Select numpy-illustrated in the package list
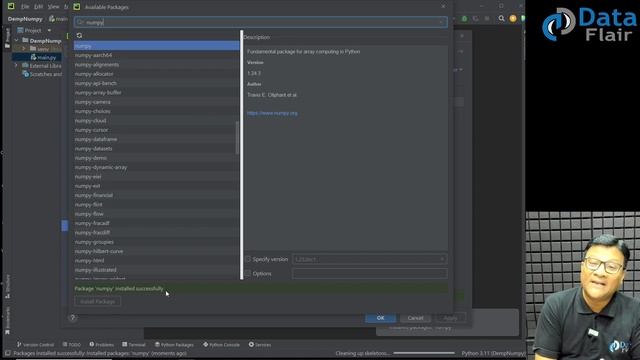This screenshot has width=640, height=360. click(x=156, y=270)
